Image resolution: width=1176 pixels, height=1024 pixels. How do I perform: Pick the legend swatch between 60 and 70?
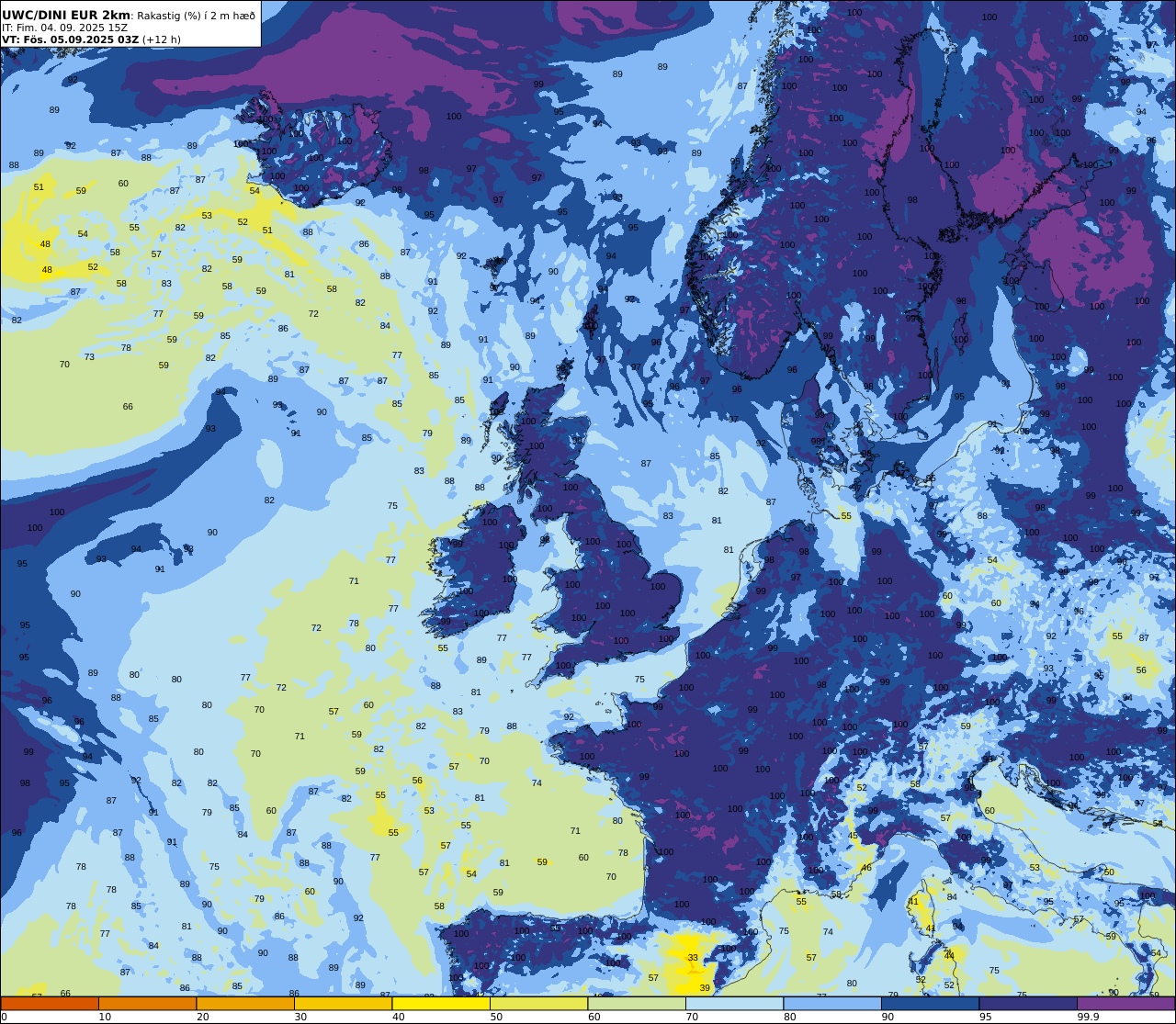point(637,1003)
